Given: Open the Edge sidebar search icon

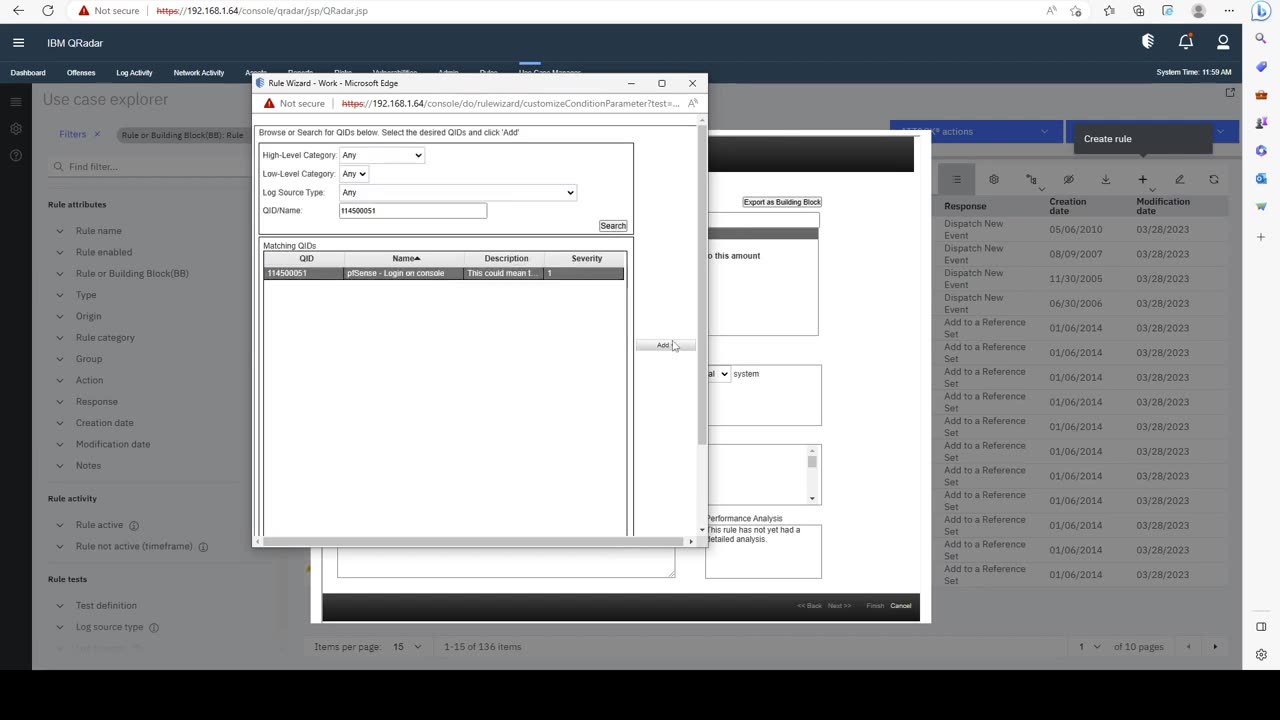Looking at the screenshot, I should (1261, 38).
